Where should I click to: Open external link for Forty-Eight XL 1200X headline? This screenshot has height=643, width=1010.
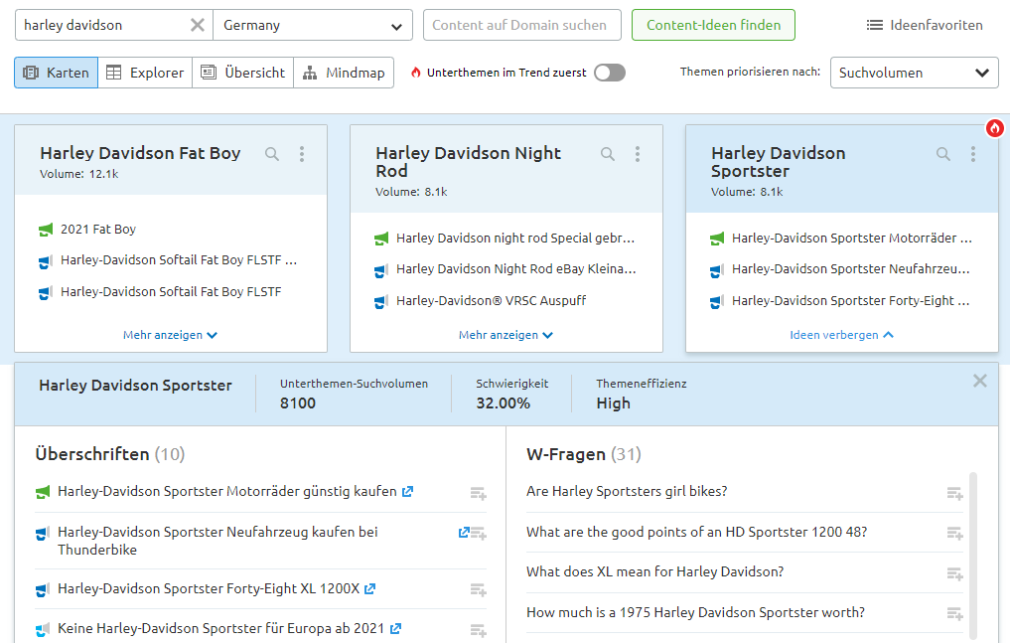pos(370,590)
